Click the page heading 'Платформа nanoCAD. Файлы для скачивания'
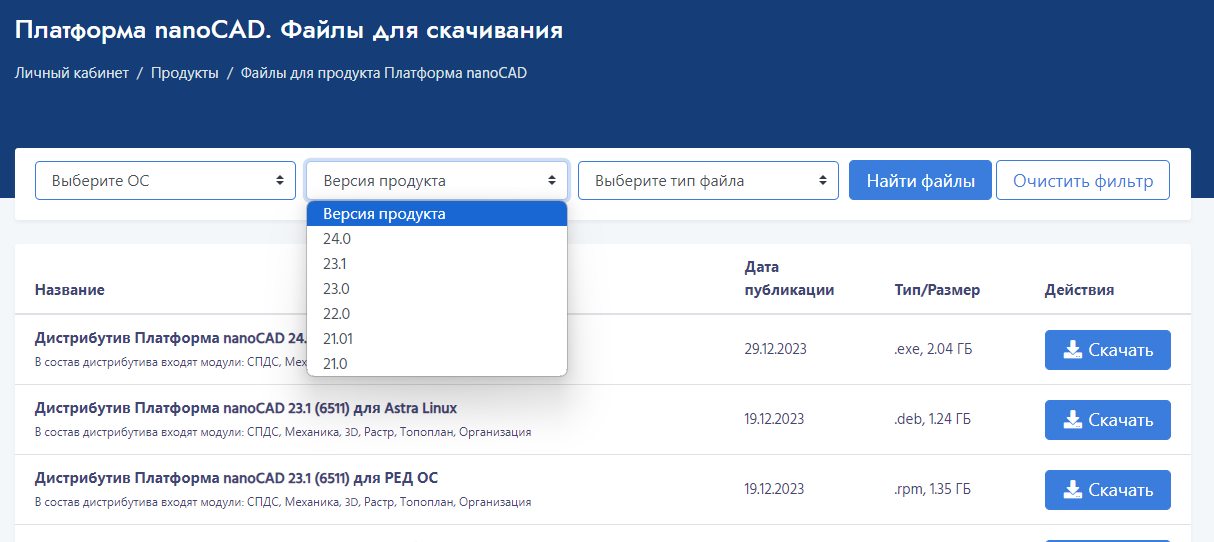Viewport: 1214px width, 542px height. (x=289, y=31)
